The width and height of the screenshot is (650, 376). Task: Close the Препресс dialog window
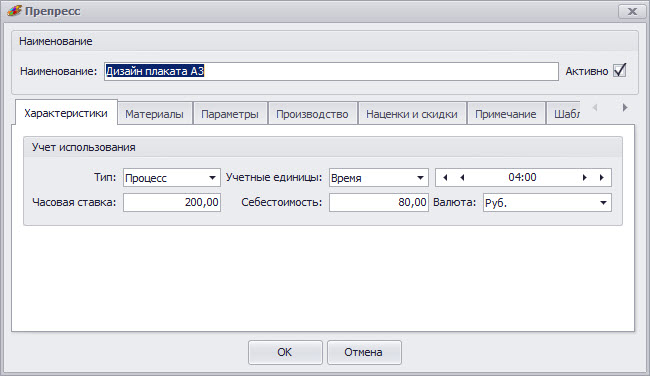pyautogui.click(x=632, y=11)
